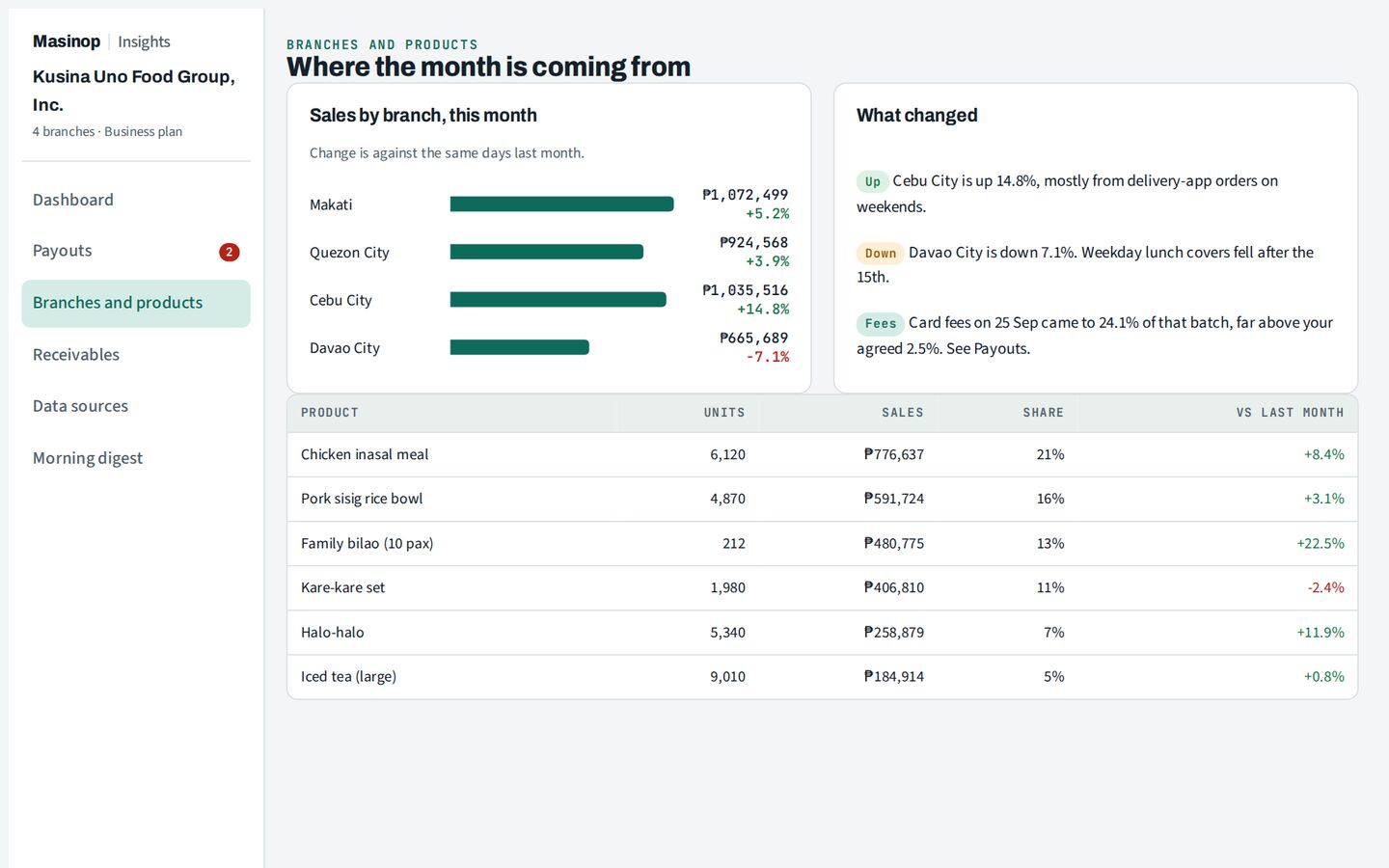The height and width of the screenshot is (868, 1389).
Task: Click the Makati sales bar
Action: click(x=561, y=204)
